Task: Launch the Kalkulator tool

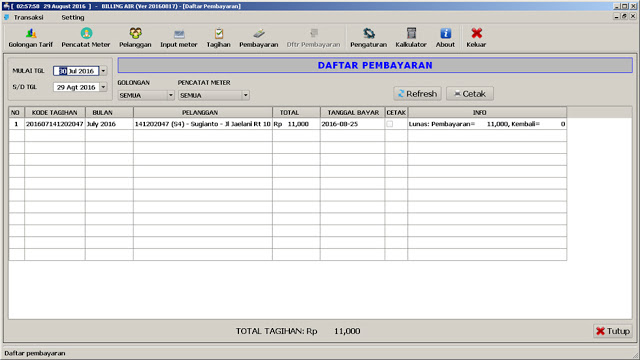Action: tap(411, 38)
